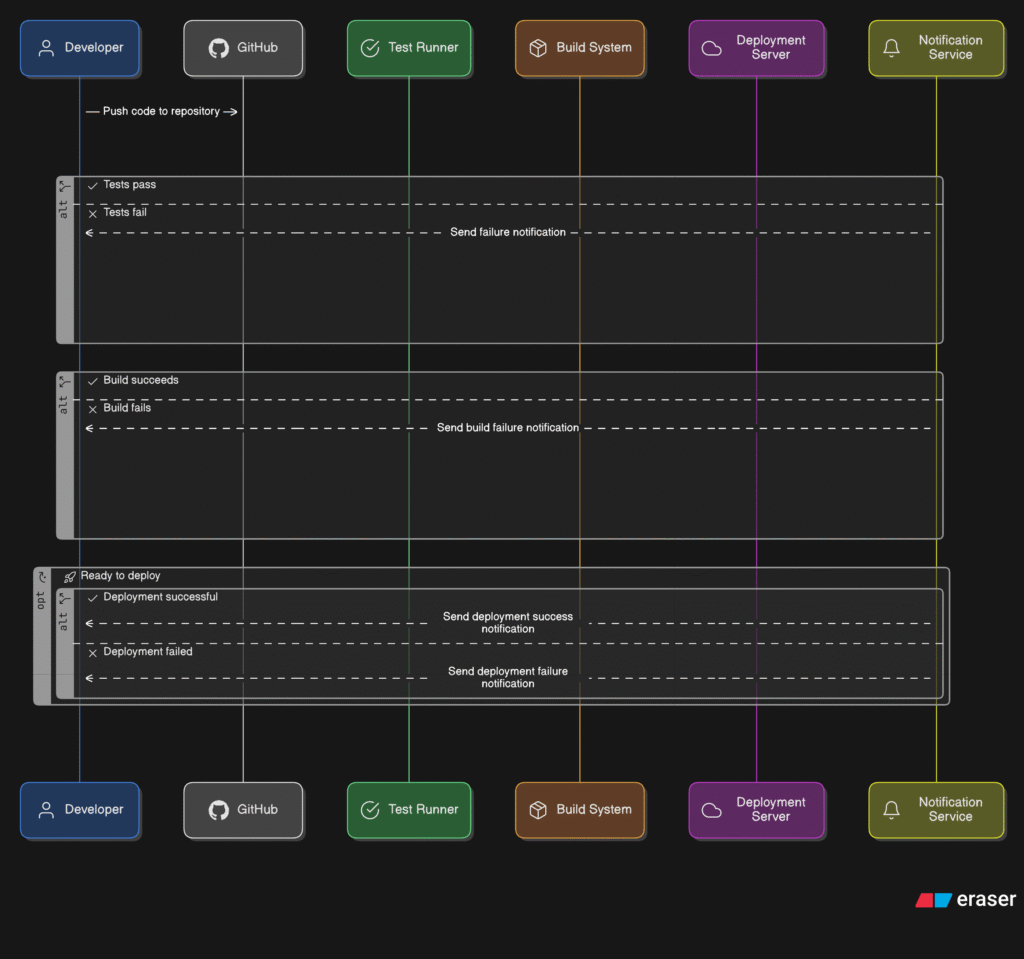Click the Tests pass condition label
The width and height of the screenshot is (1024, 959).
(129, 185)
